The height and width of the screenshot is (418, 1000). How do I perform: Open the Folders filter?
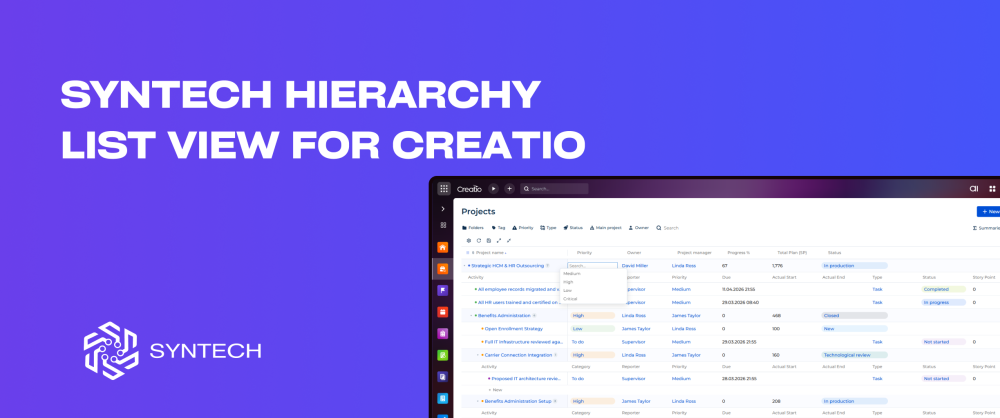pos(472,228)
